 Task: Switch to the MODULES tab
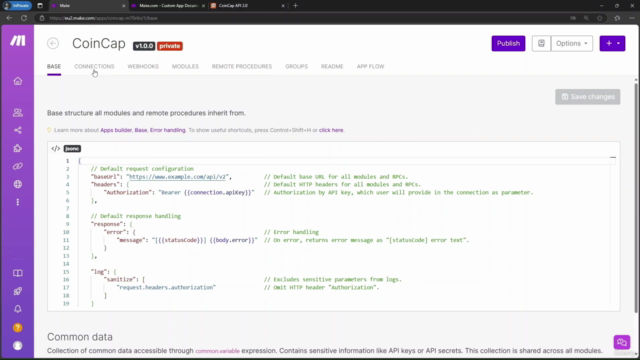(x=185, y=67)
